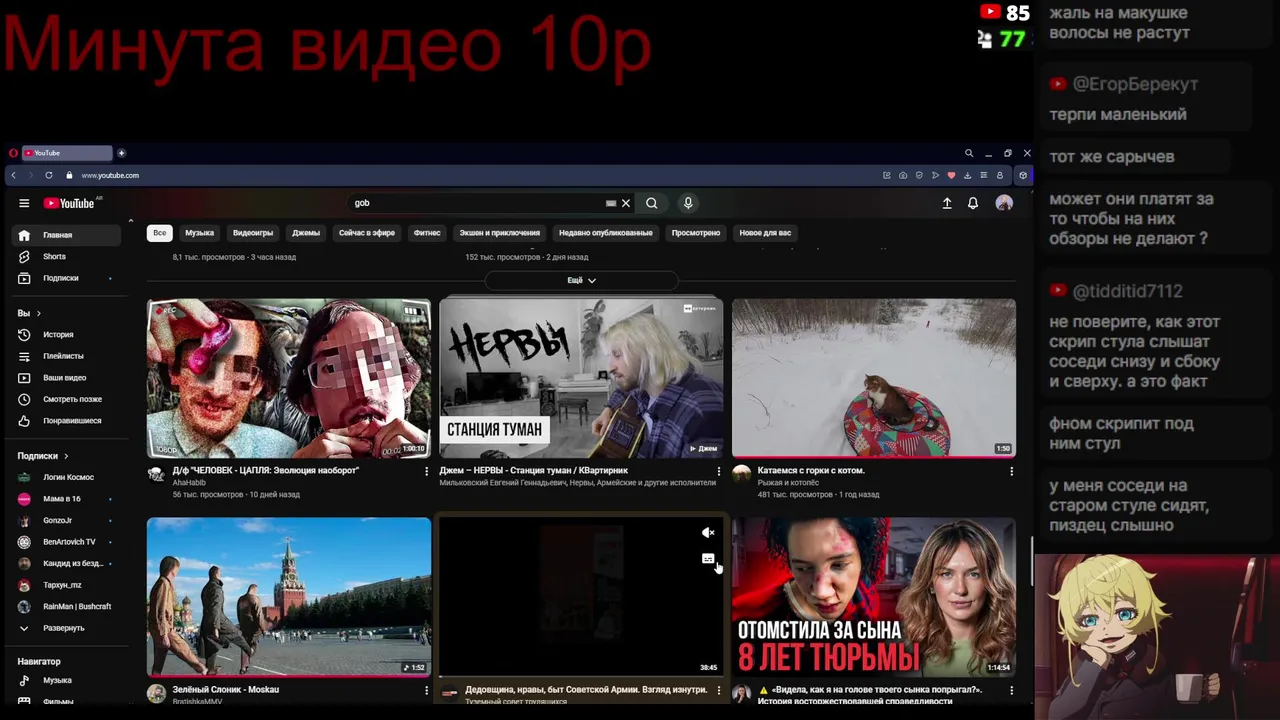Open browser downloads icon

pos(967,175)
